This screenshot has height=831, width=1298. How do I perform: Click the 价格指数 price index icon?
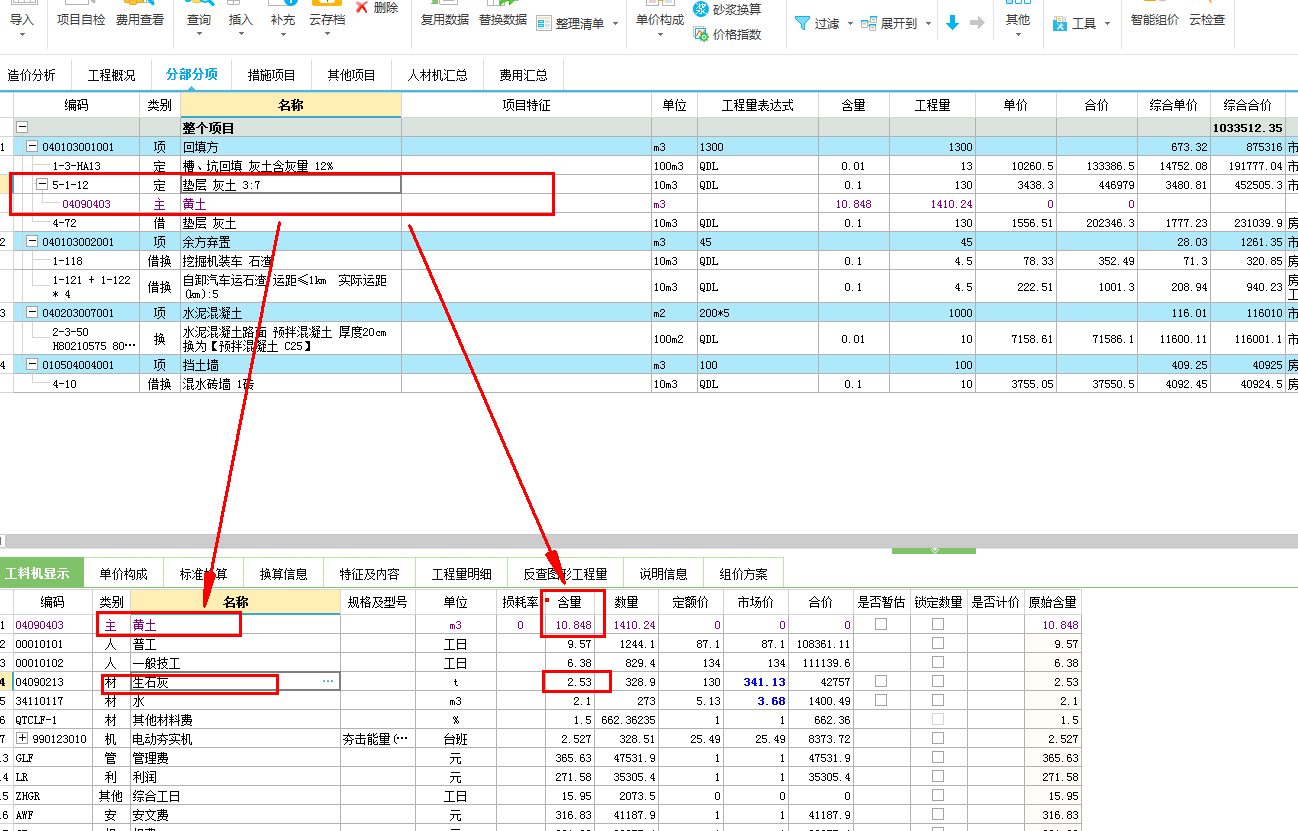coord(701,34)
